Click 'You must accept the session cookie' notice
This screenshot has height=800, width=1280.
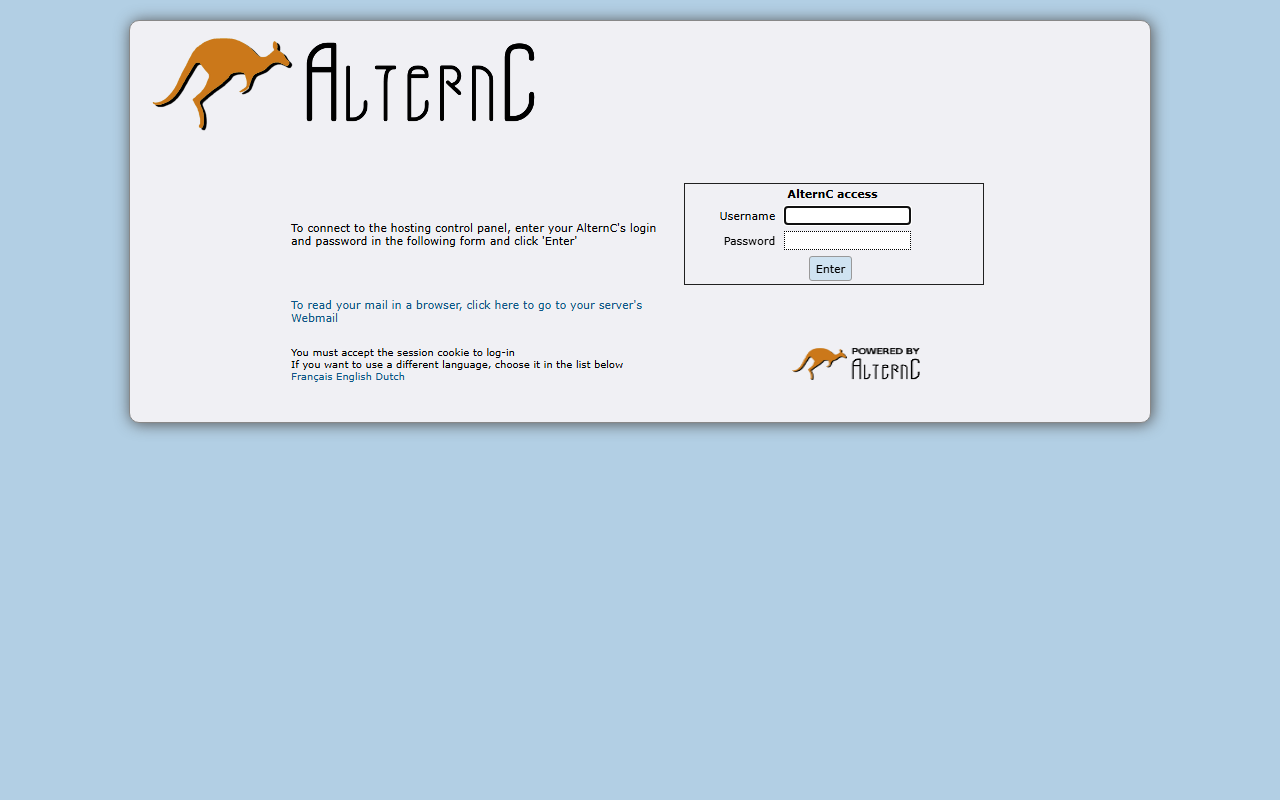(403, 353)
